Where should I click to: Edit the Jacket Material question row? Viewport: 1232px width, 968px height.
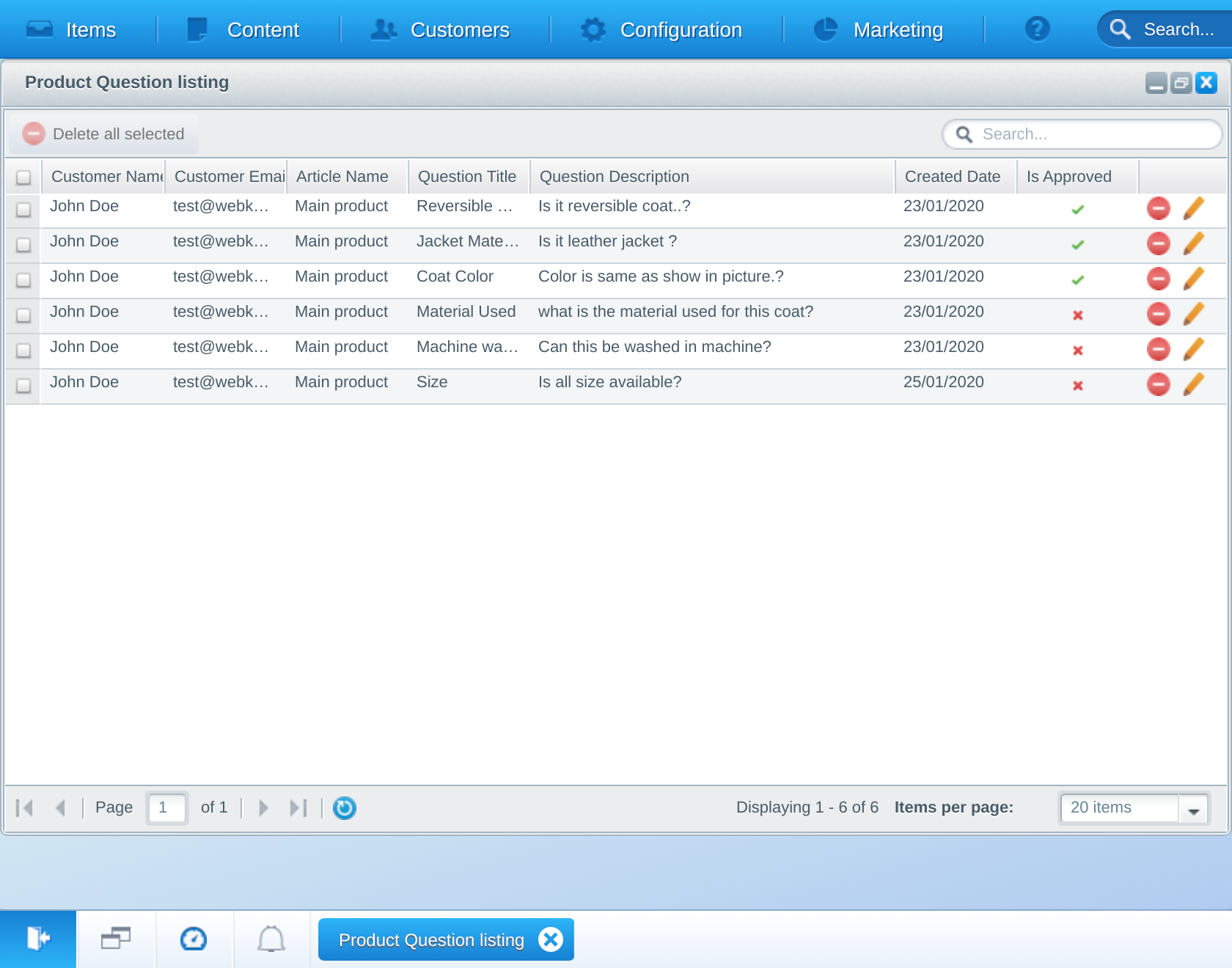pos(1193,243)
